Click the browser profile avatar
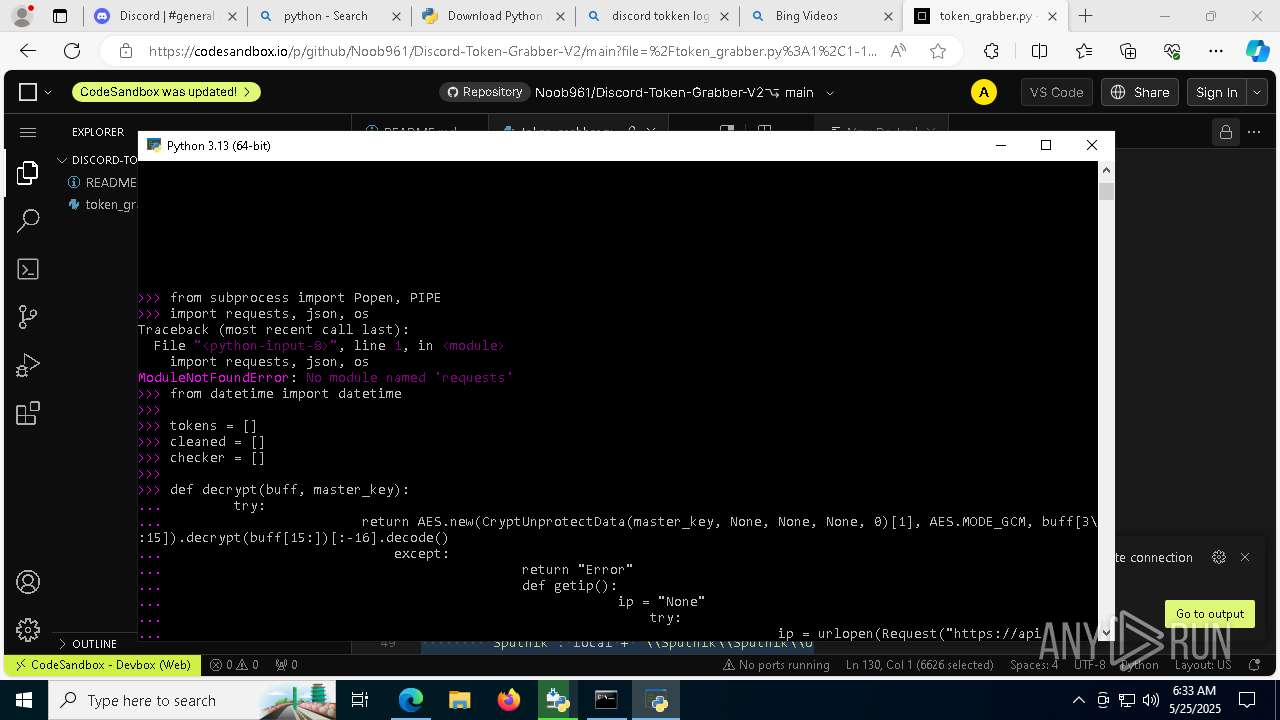The width and height of the screenshot is (1280, 720). 22,16
